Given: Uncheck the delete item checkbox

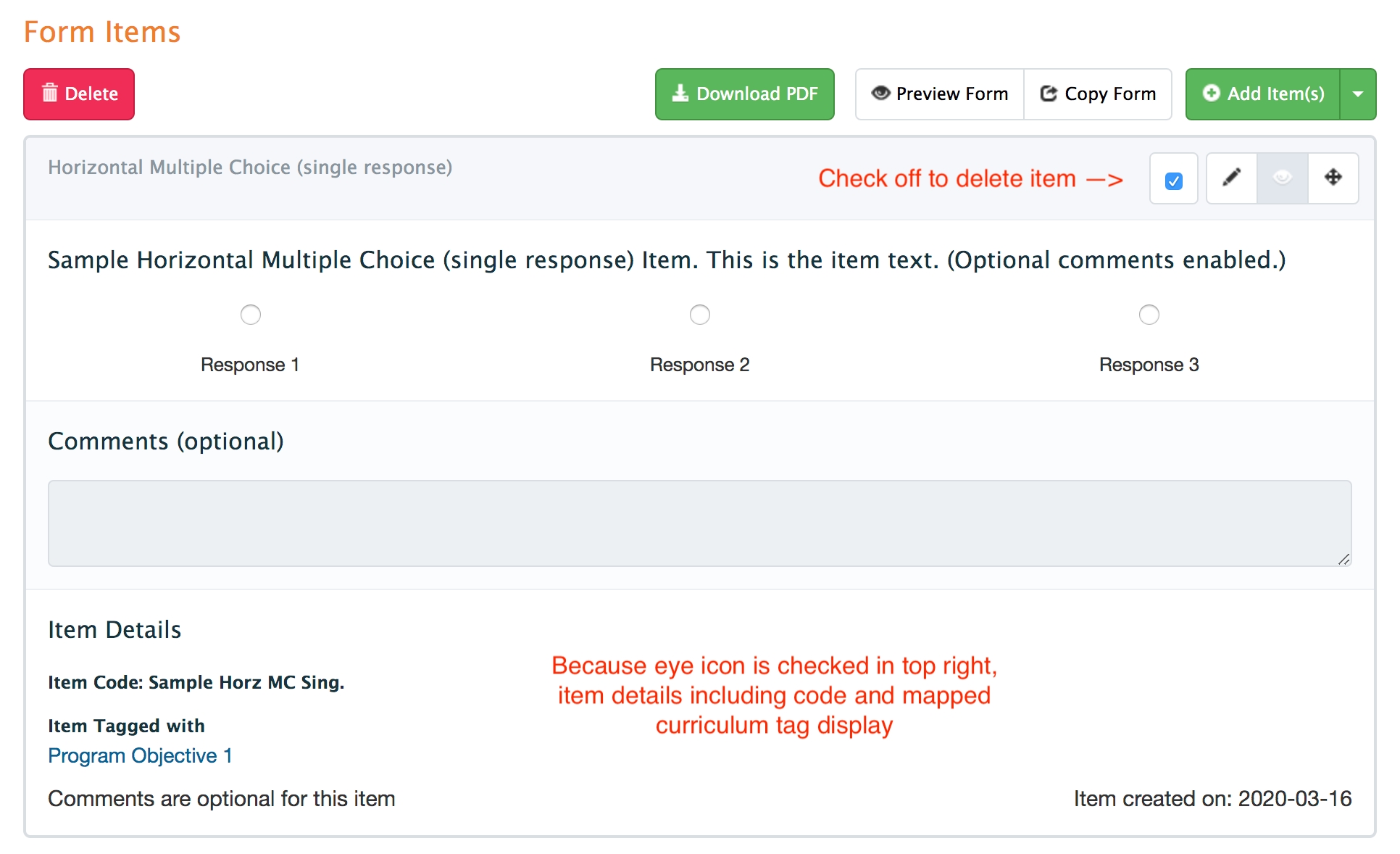Looking at the screenshot, I should pyautogui.click(x=1174, y=181).
